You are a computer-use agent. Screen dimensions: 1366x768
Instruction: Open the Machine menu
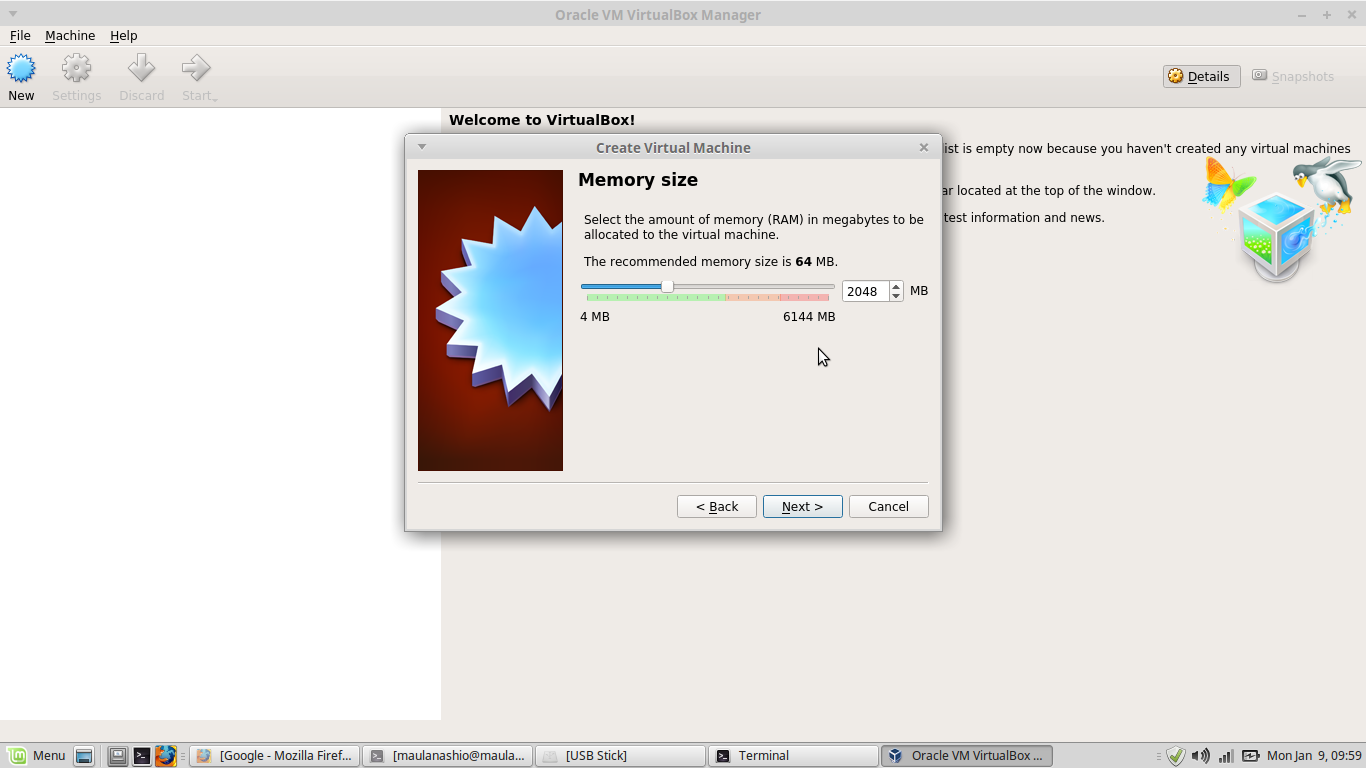(x=70, y=35)
